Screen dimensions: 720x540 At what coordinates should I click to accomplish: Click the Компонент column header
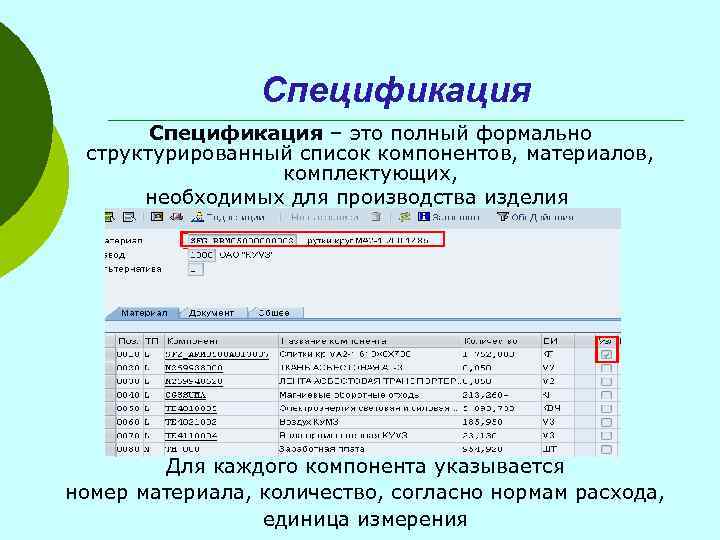tap(221, 341)
